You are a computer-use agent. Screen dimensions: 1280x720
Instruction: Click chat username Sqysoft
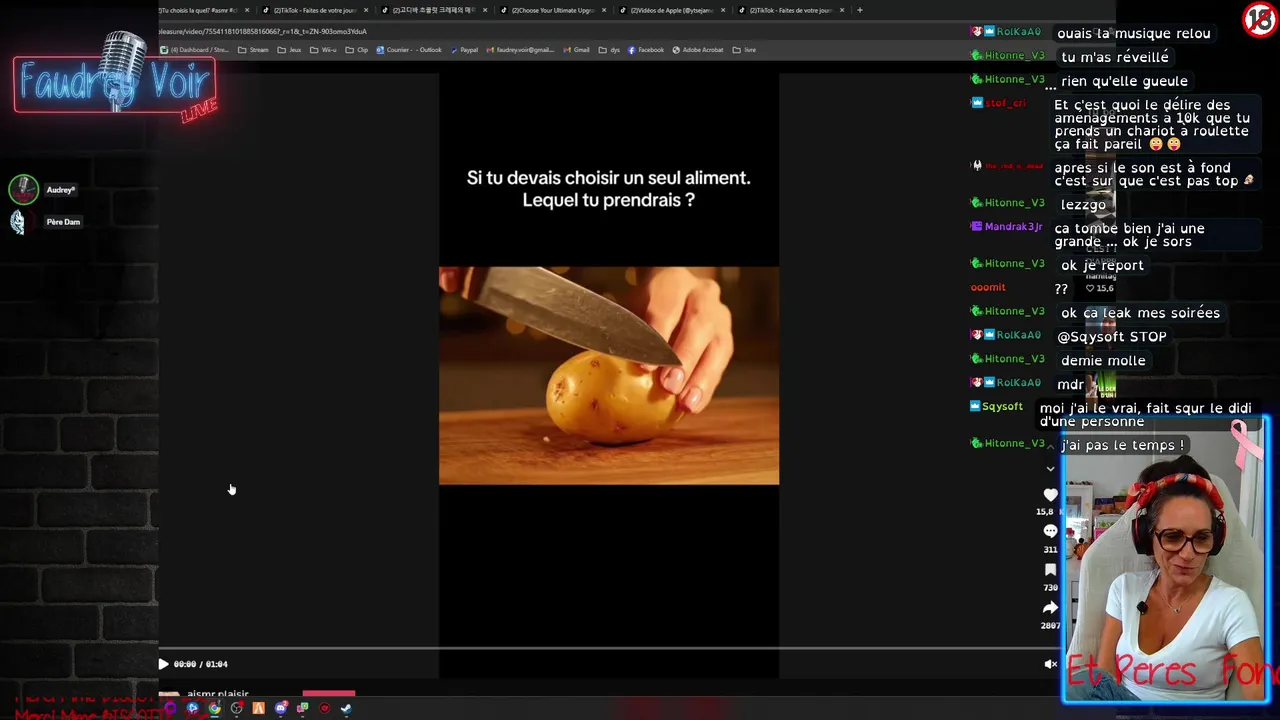click(1002, 407)
